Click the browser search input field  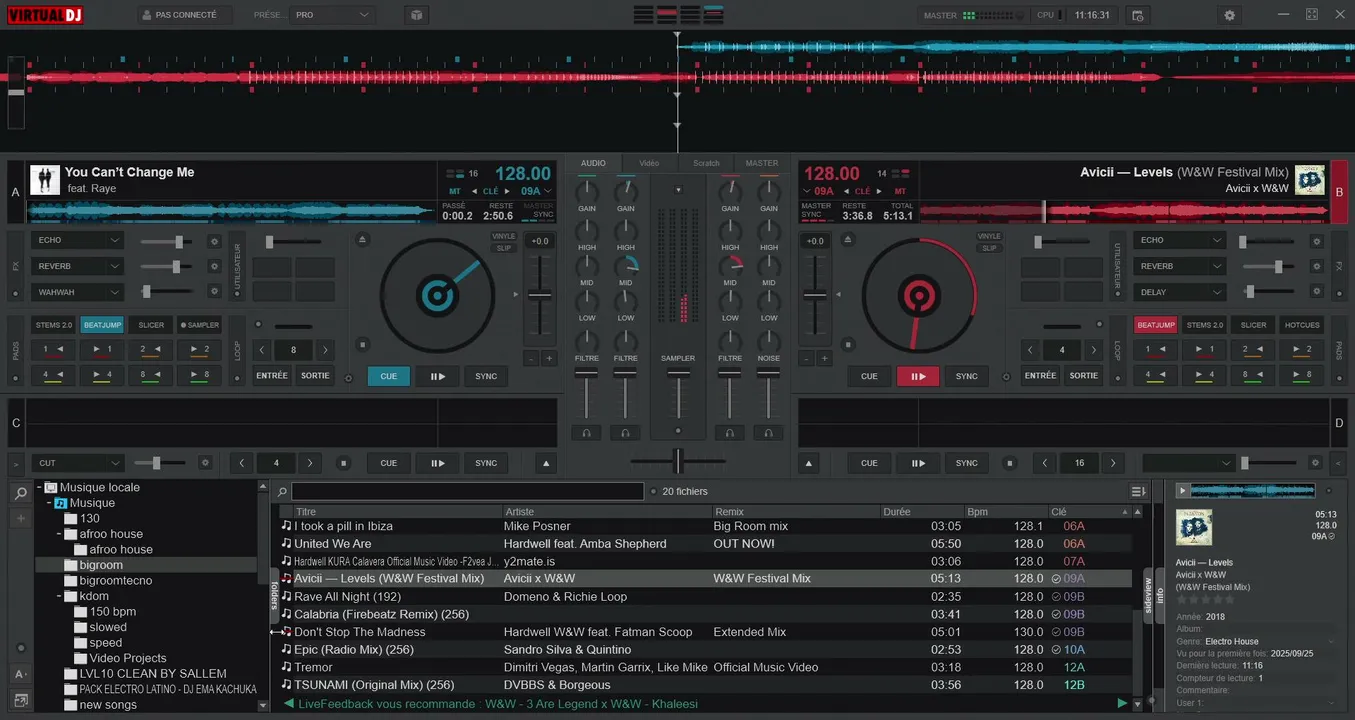(x=467, y=491)
